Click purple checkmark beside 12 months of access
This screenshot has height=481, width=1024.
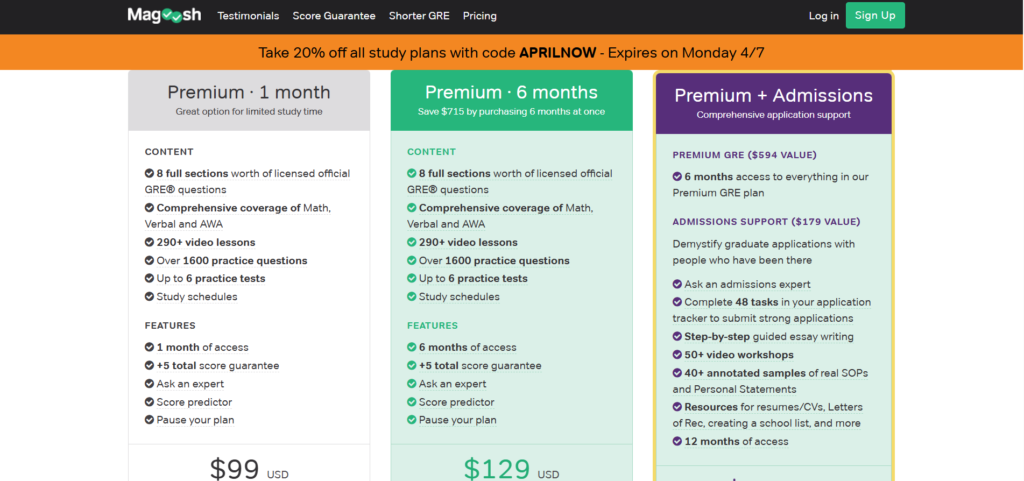coord(677,441)
